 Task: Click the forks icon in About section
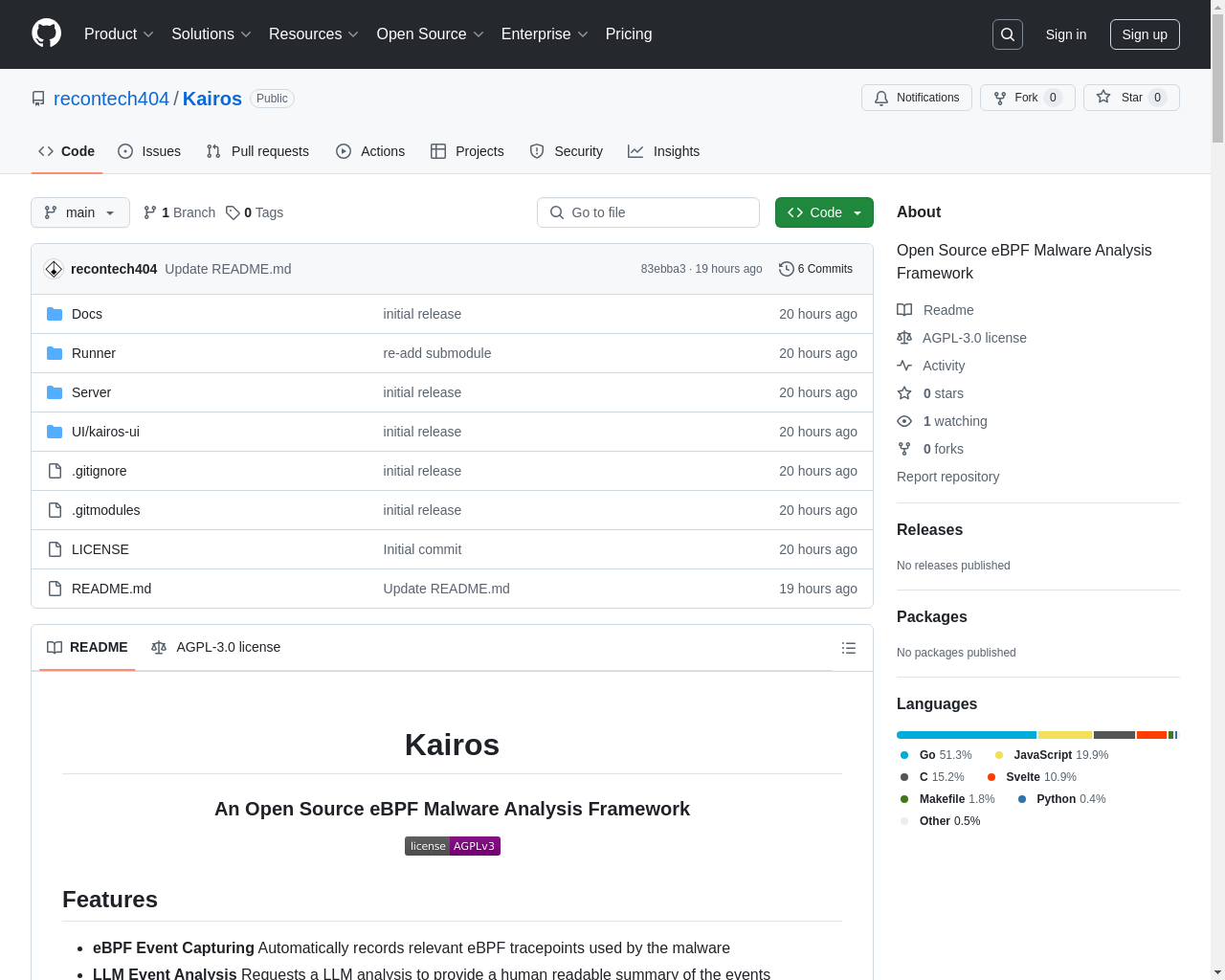904,449
